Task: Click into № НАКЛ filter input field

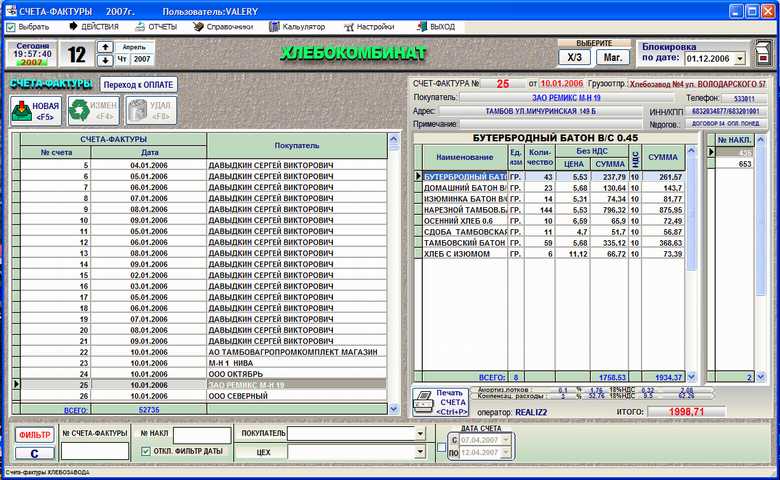Action: (202, 434)
